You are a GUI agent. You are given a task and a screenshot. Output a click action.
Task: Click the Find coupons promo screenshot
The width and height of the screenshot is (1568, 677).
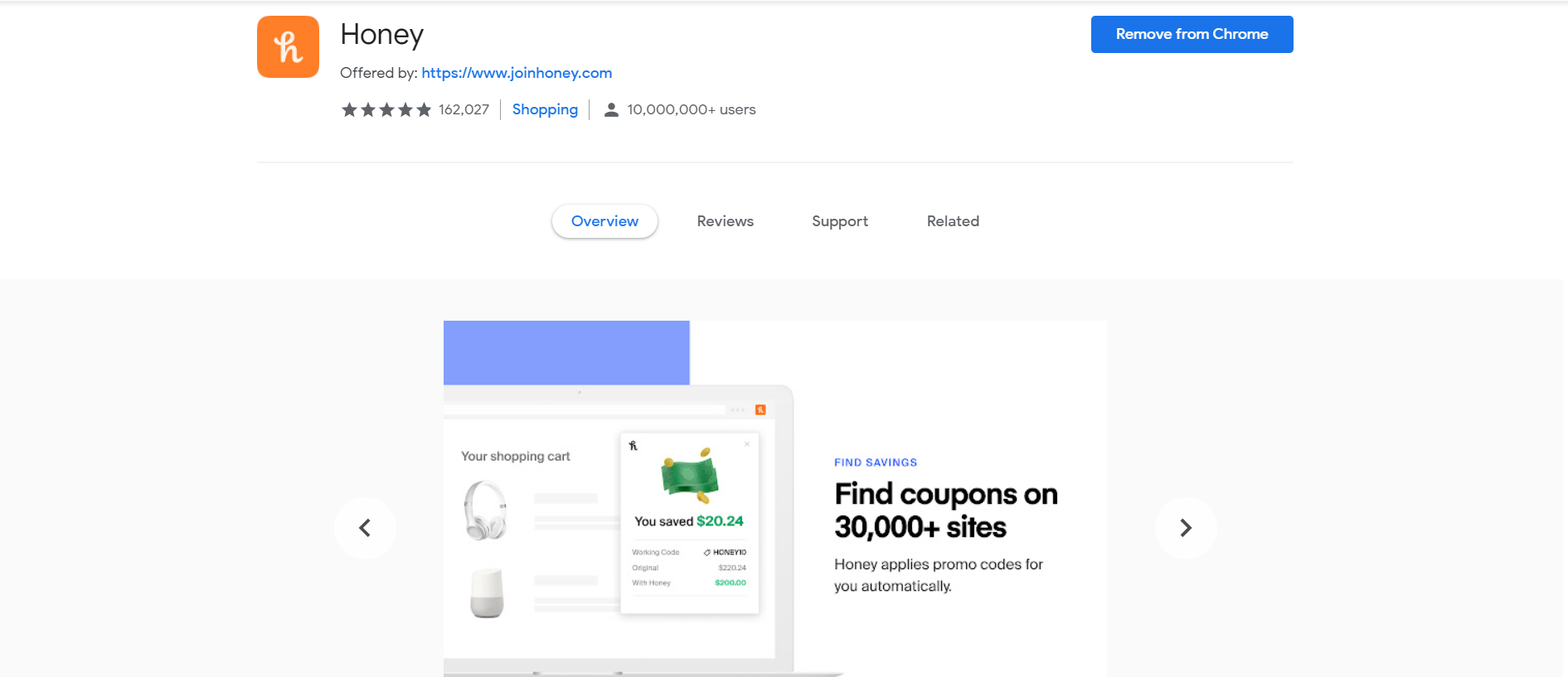(x=775, y=499)
